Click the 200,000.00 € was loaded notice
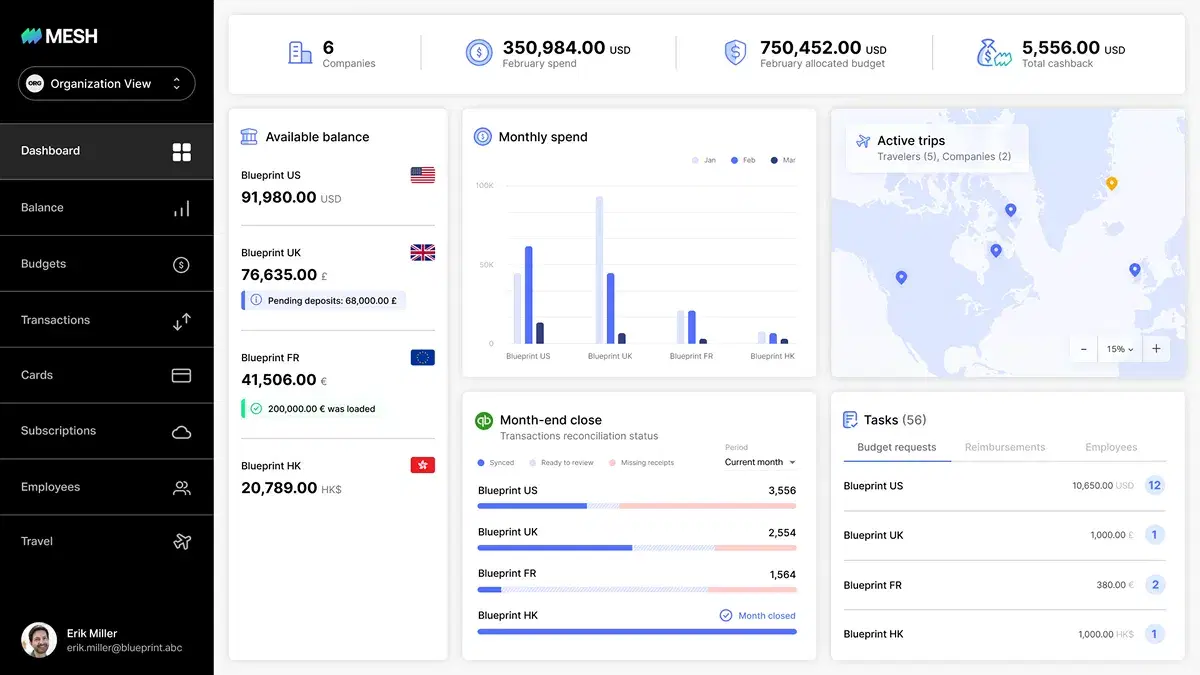 tap(313, 409)
